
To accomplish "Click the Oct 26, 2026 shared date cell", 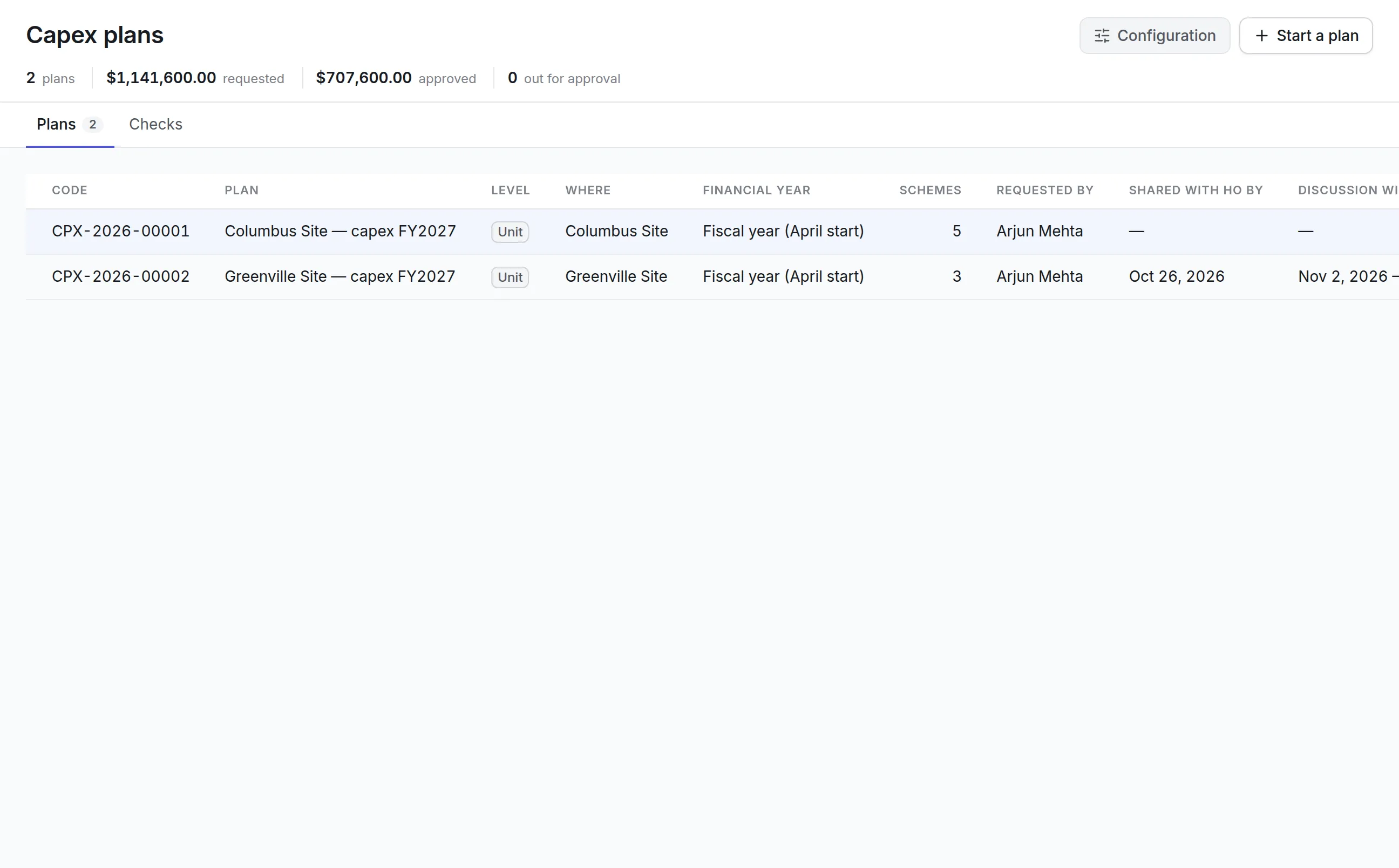I will coord(1176,276).
